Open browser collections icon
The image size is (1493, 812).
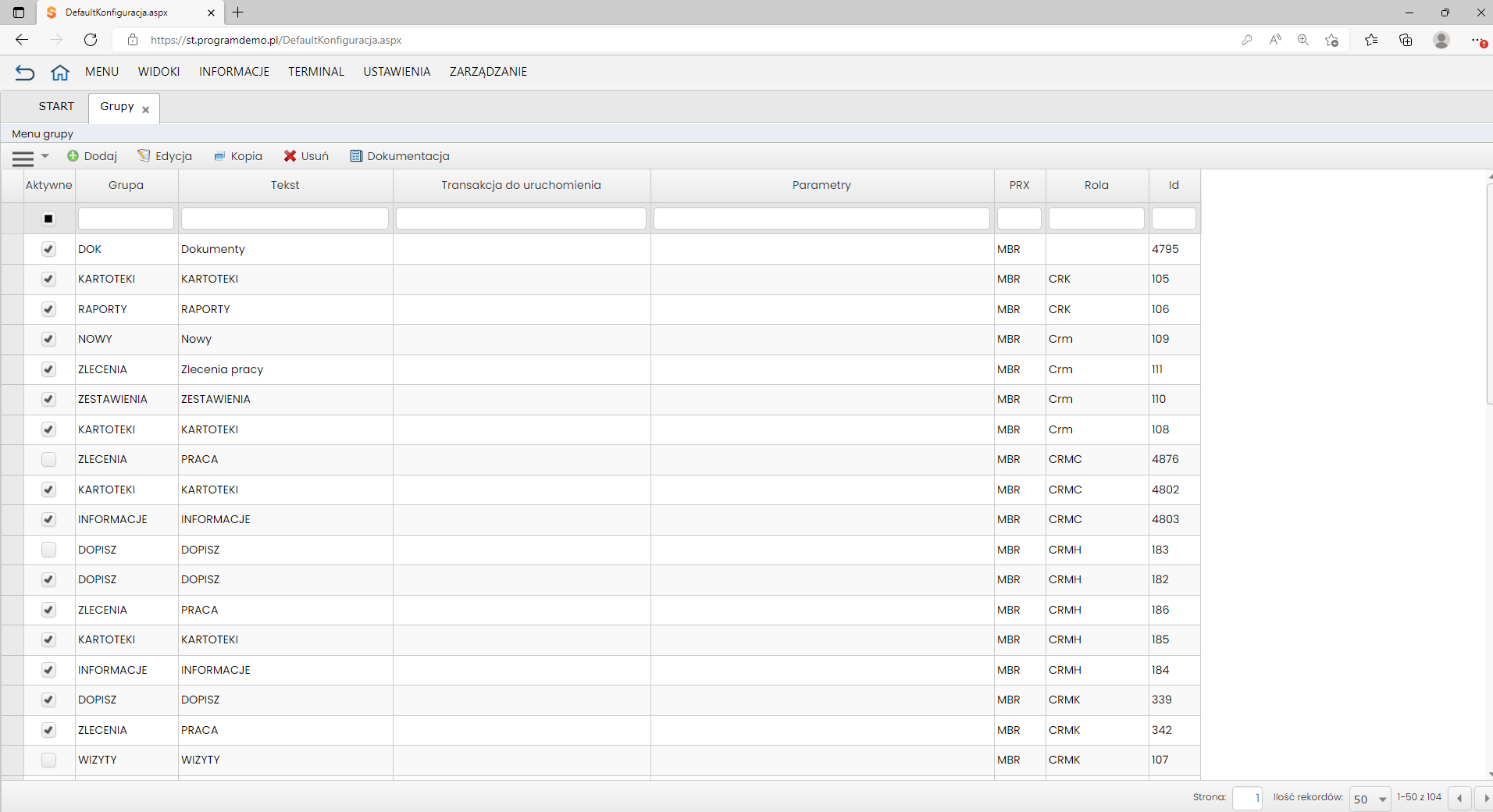pyautogui.click(x=1406, y=40)
